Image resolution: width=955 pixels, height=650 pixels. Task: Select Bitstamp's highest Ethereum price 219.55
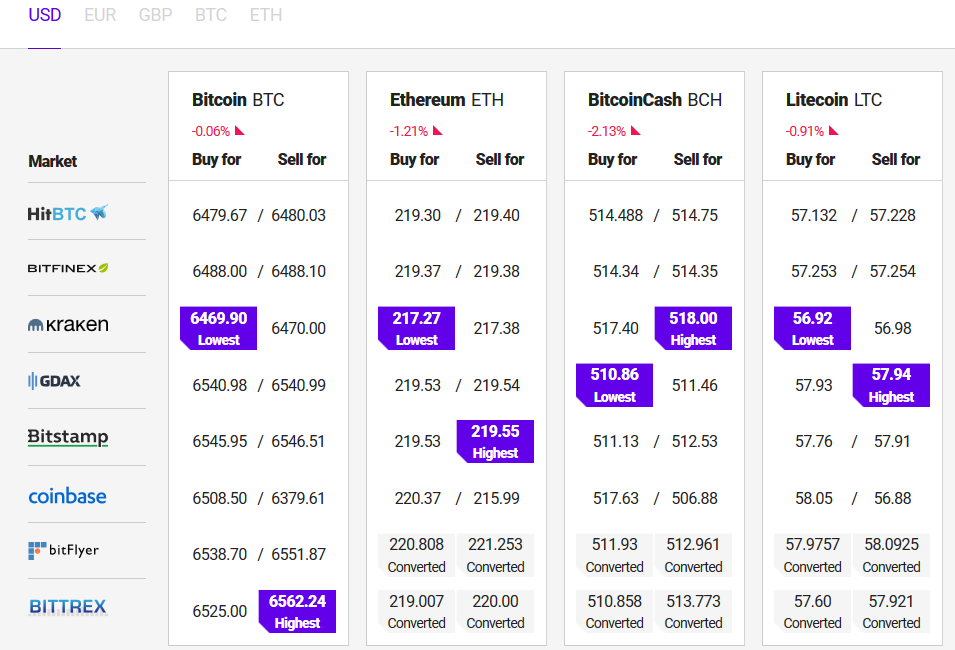pyautogui.click(x=495, y=441)
